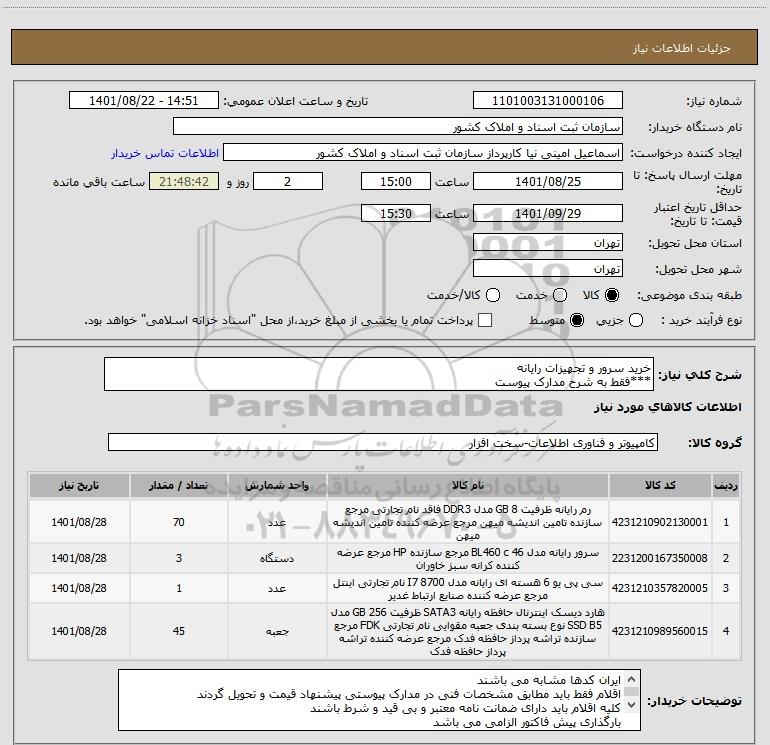Click the DDR3 8 GB RAM item name
This screenshot has height=745, width=770.
468,522
